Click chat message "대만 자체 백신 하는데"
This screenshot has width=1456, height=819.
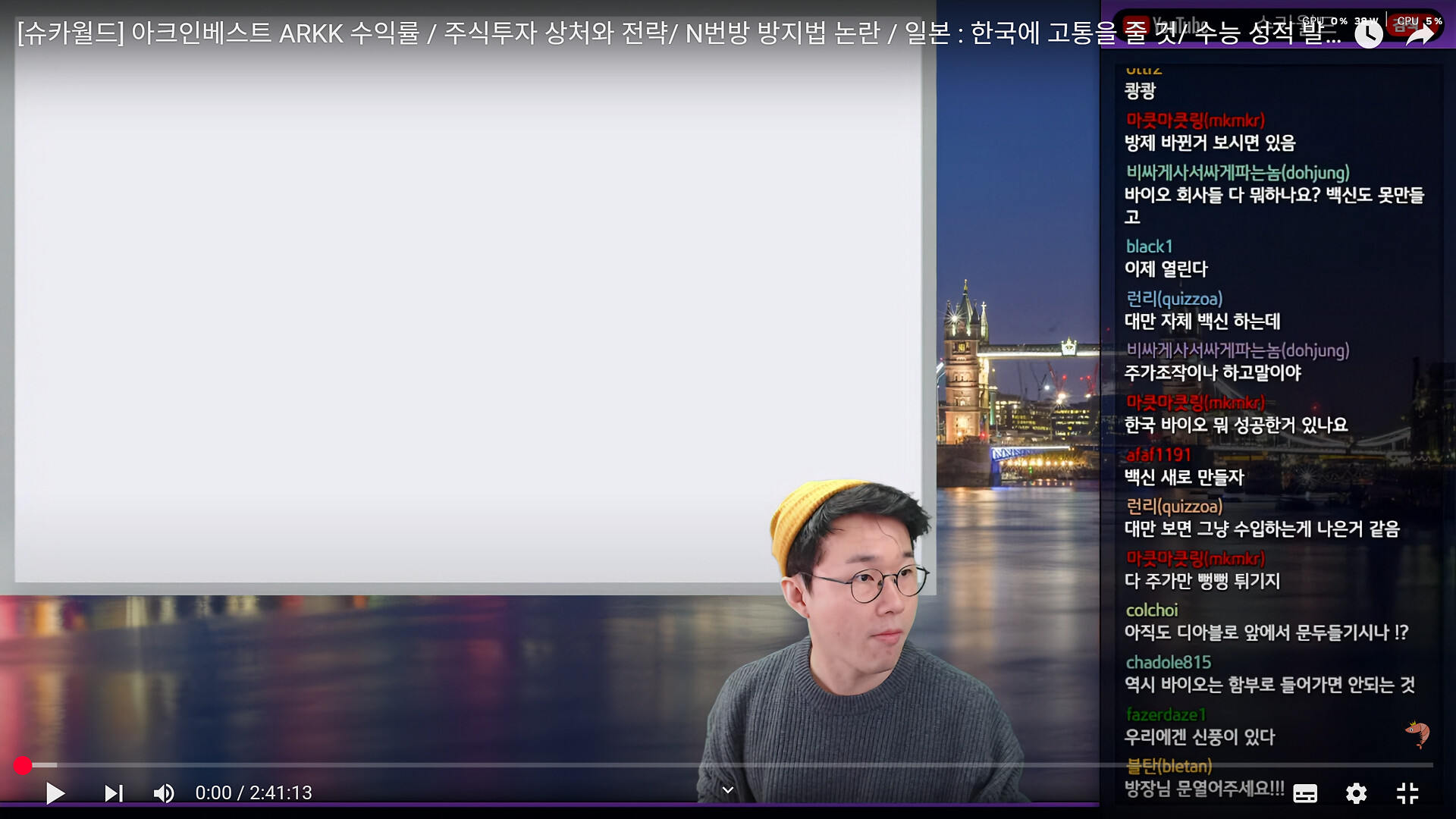1202,322
